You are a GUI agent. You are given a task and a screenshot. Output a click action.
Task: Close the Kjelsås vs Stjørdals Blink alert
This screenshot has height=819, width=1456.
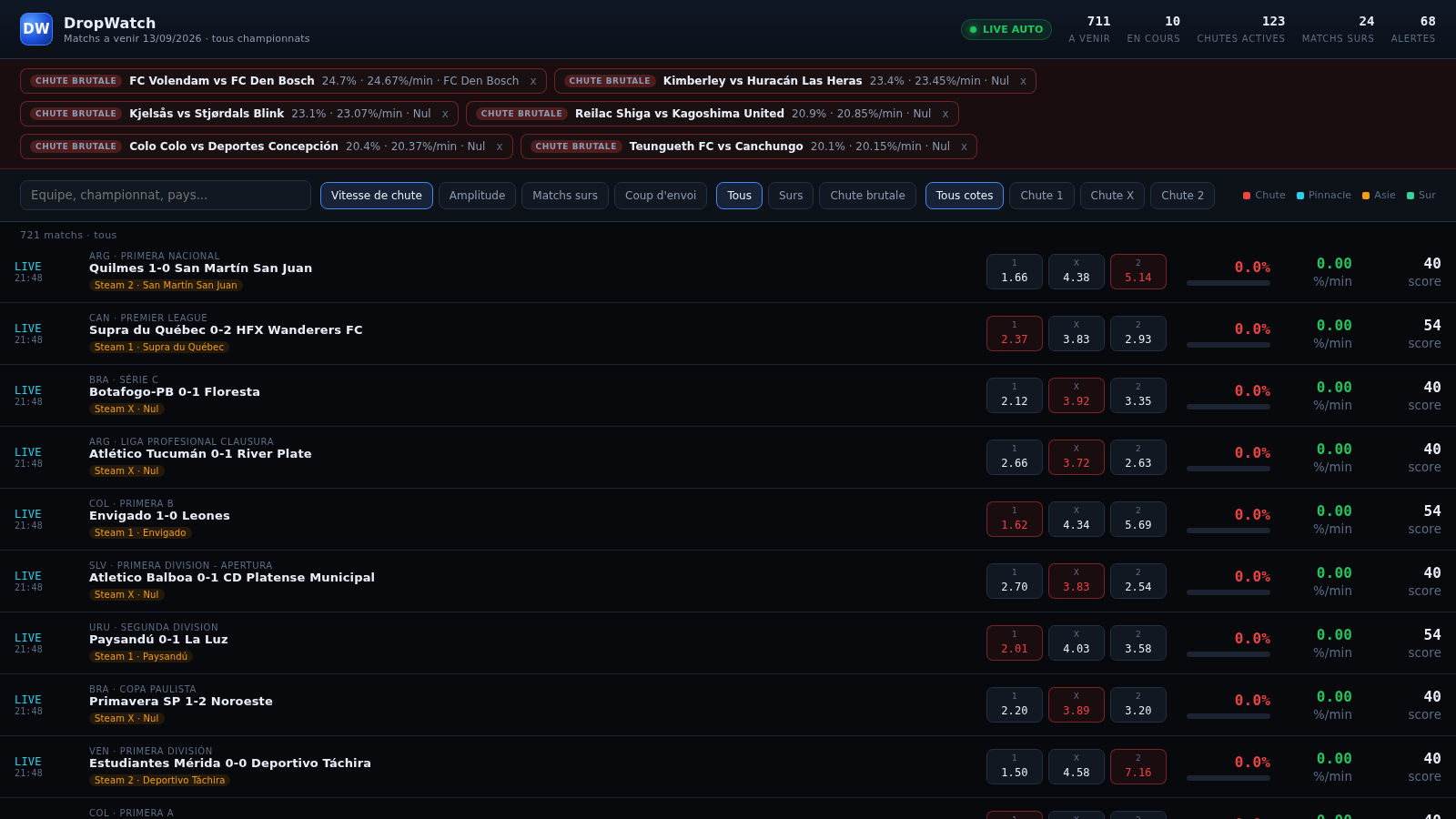coord(445,114)
